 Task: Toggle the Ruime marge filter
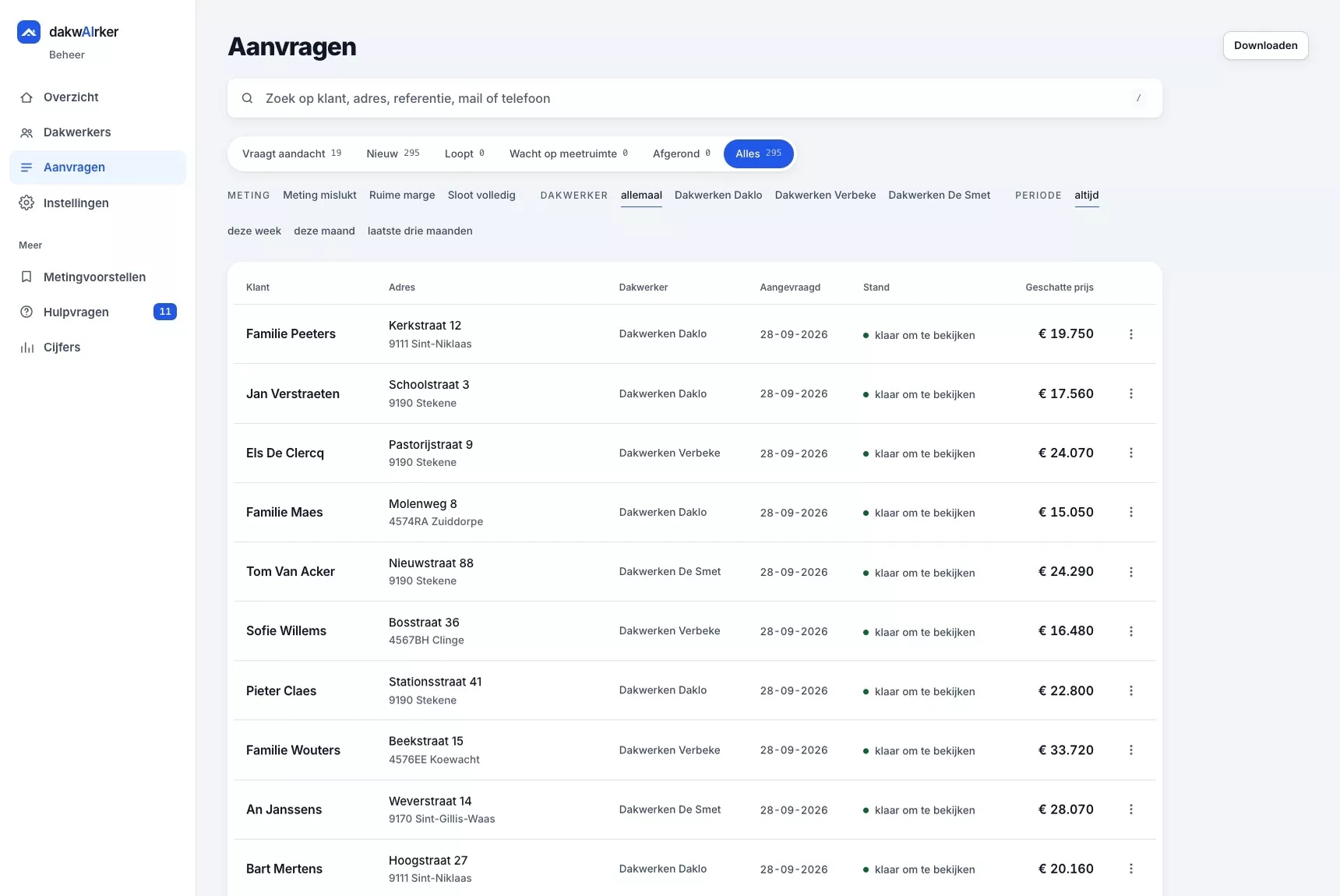pos(402,196)
